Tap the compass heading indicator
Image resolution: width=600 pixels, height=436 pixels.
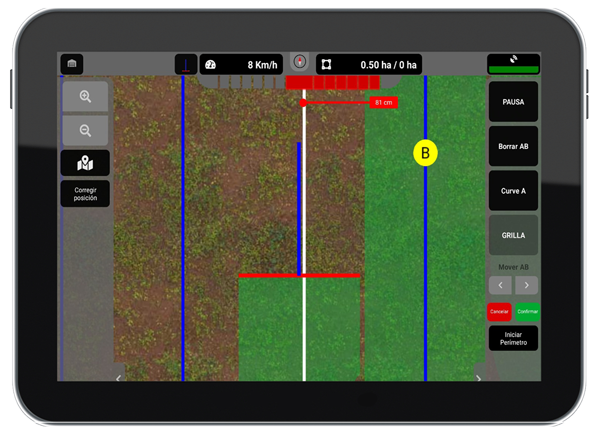coord(299,62)
